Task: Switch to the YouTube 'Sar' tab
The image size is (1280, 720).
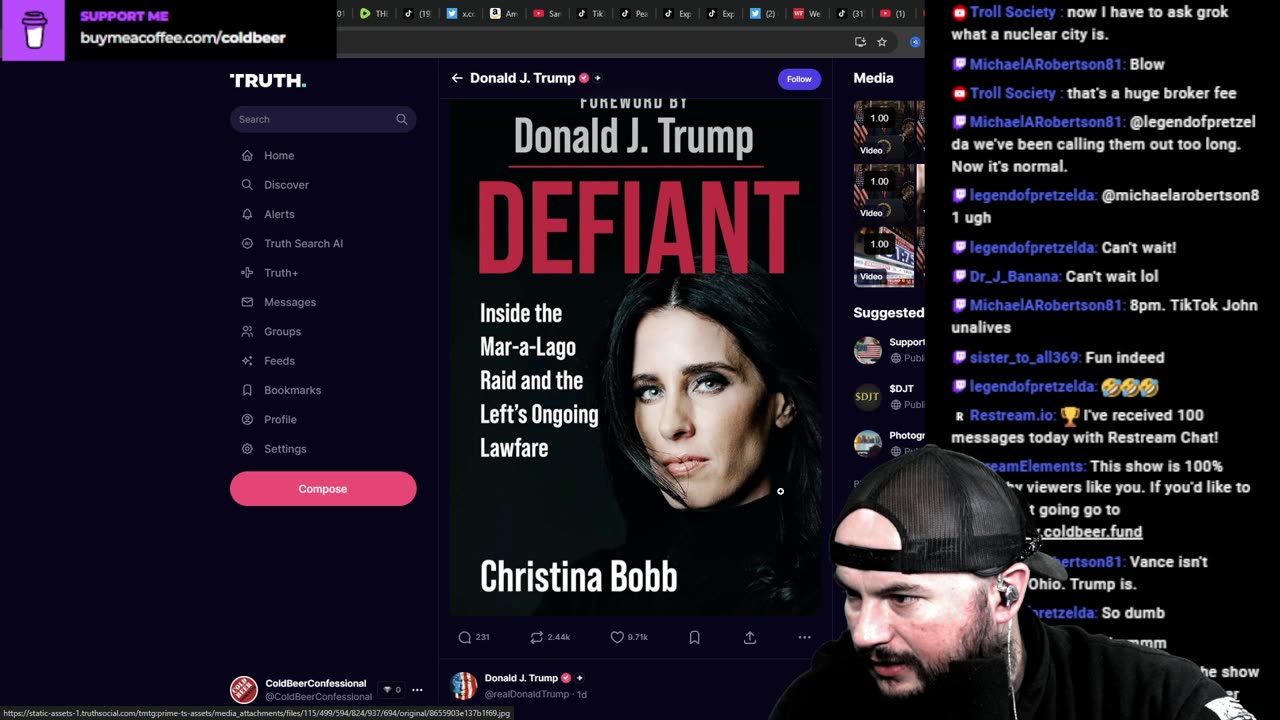Action: [x=547, y=13]
